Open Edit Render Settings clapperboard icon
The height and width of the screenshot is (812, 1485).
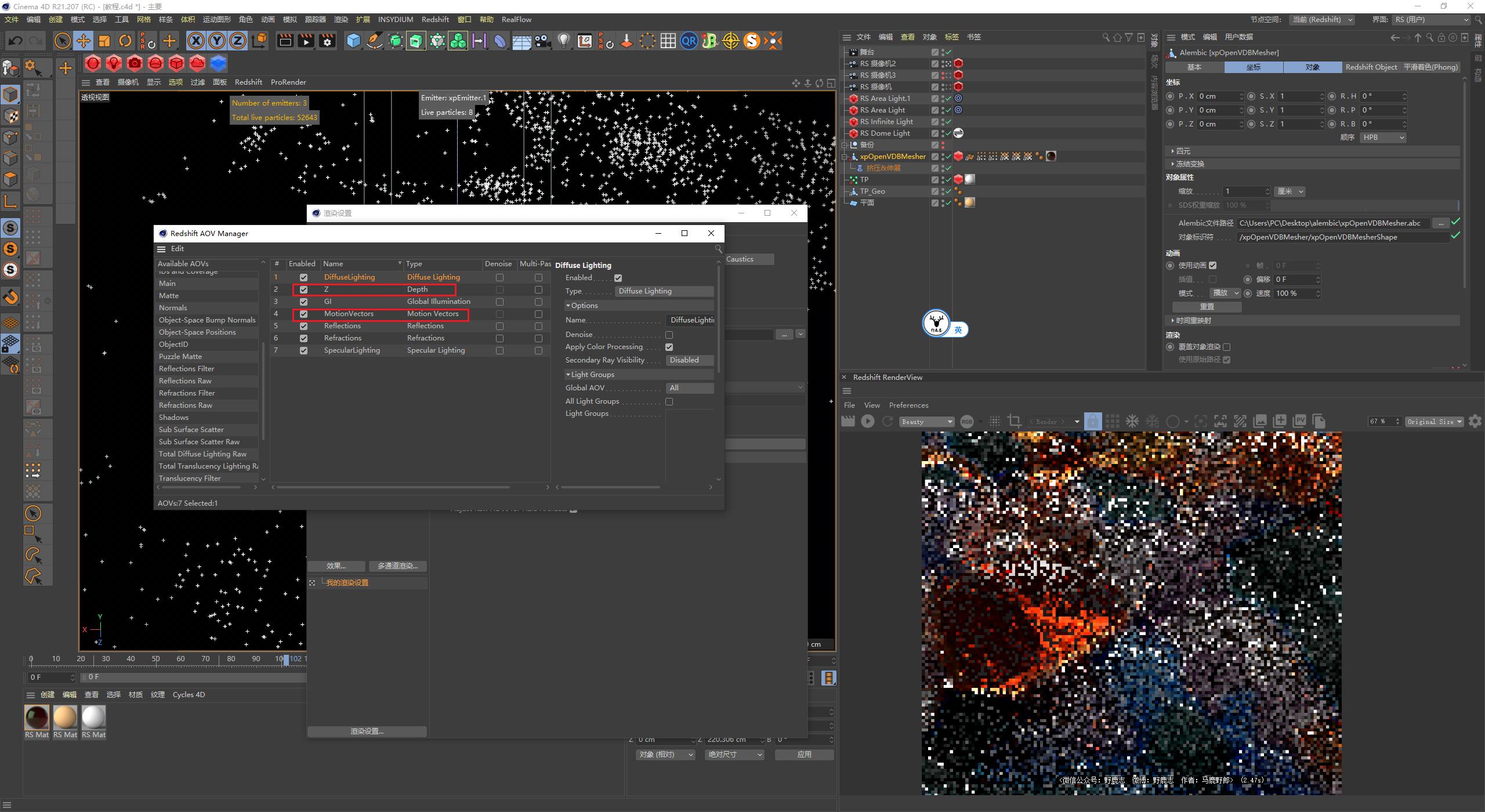coord(328,41)
